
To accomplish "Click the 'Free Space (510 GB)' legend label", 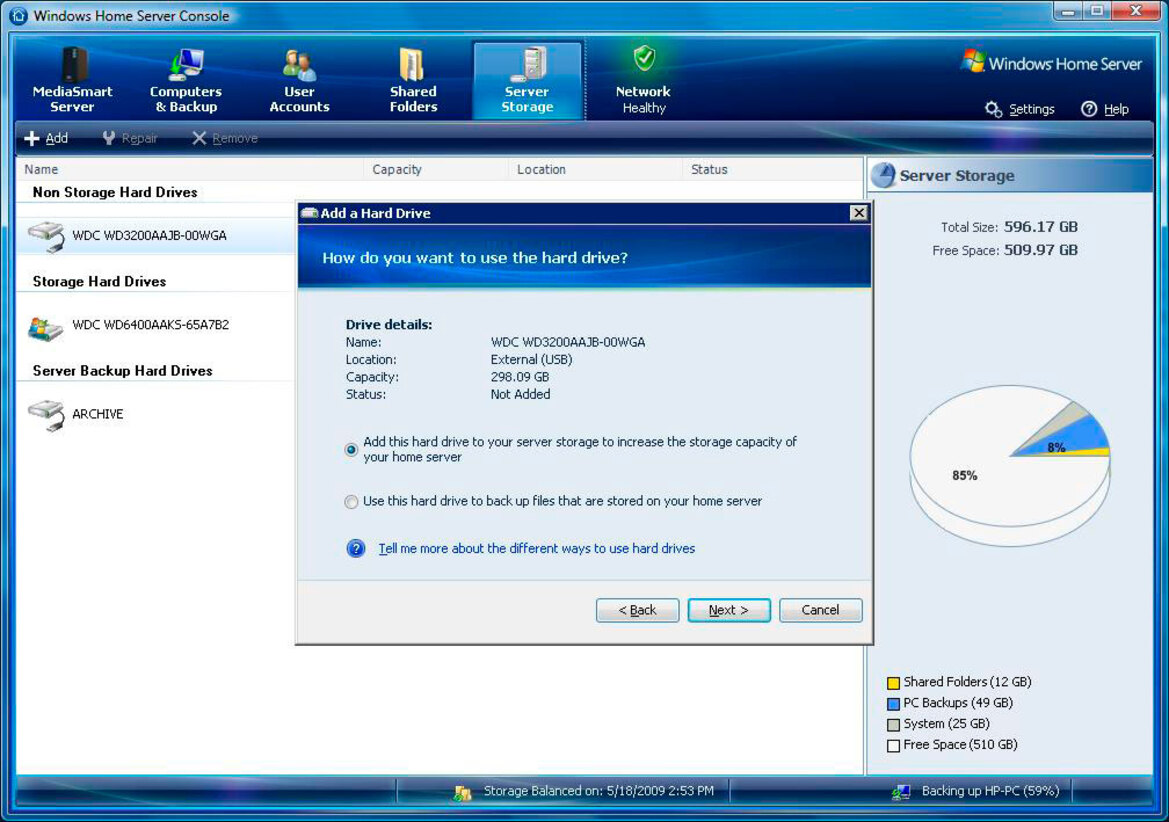I will coord(960,744).
